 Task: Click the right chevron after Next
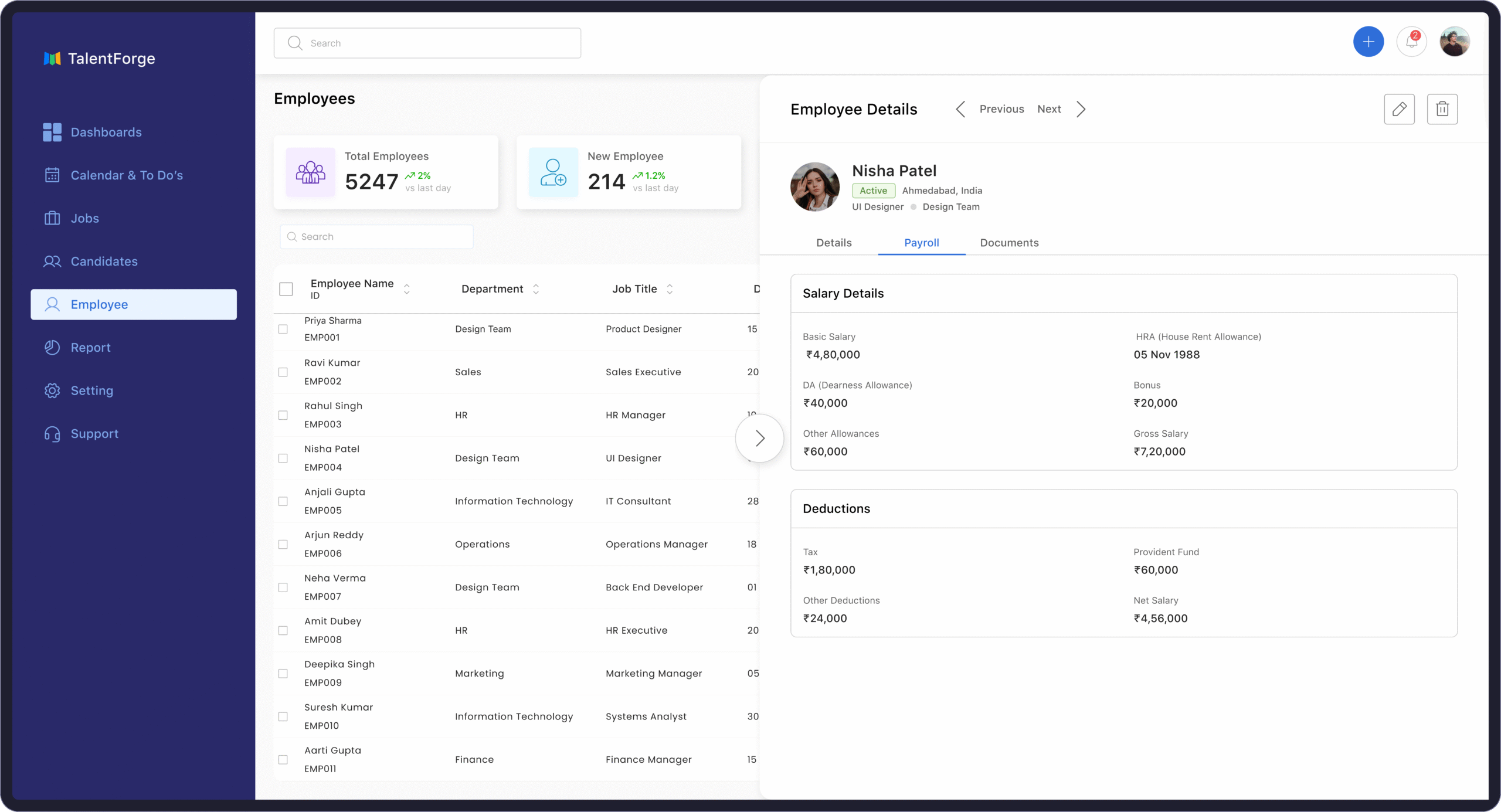pos(1081,109)
